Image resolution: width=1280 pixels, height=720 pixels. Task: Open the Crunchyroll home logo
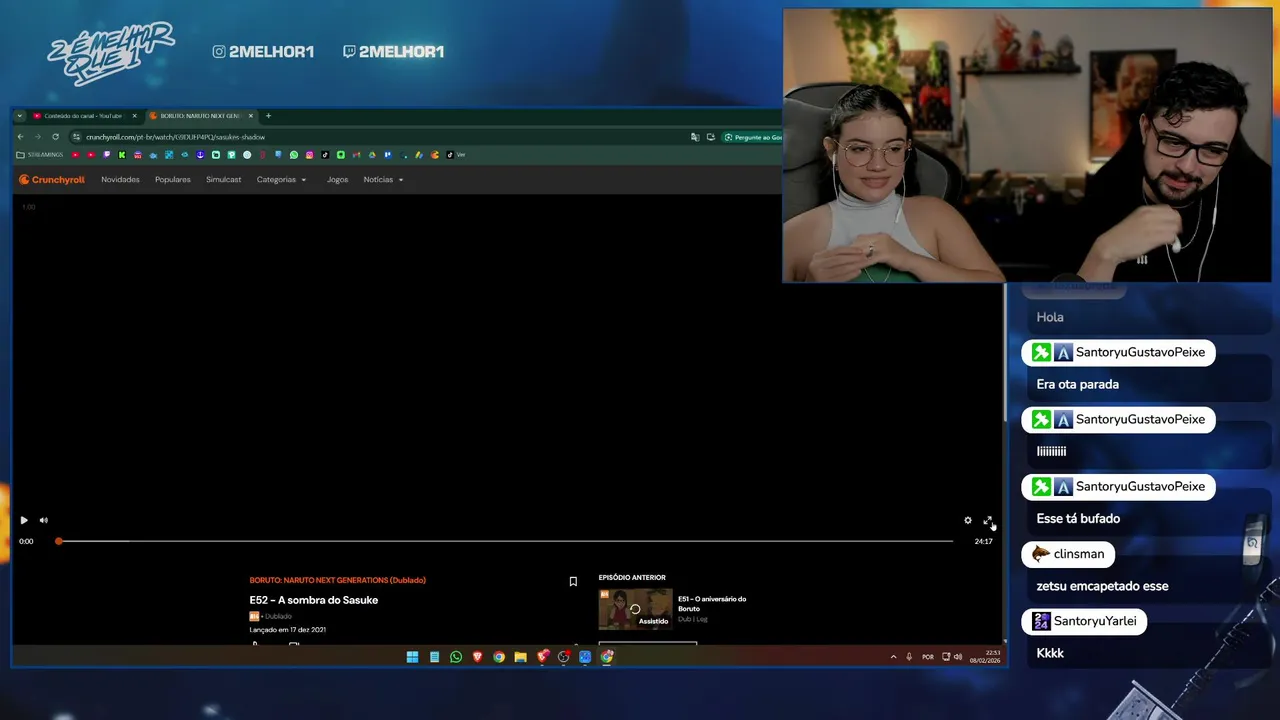tap(52, 180)
